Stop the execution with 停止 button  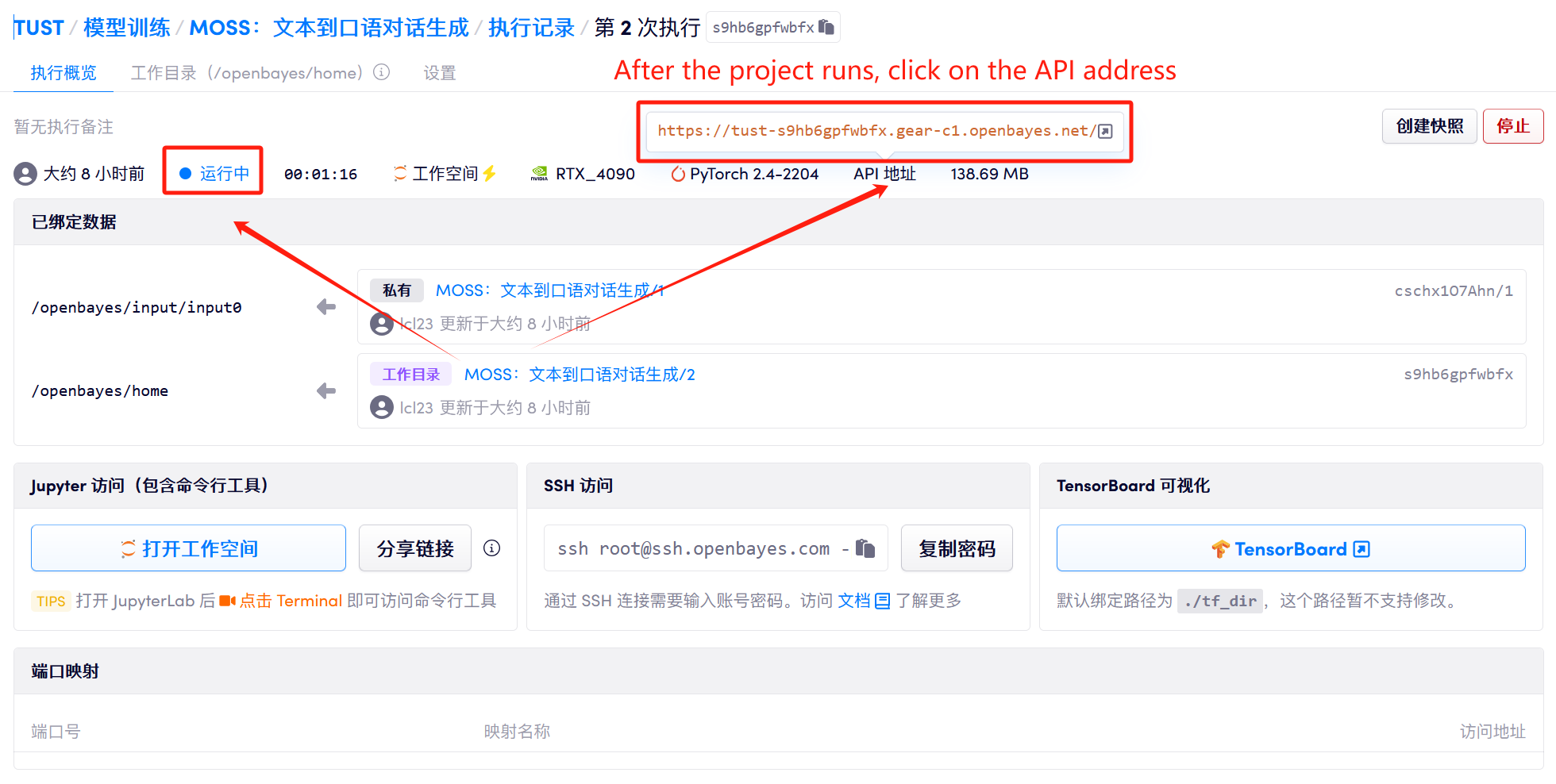(x=1512, y=126)
